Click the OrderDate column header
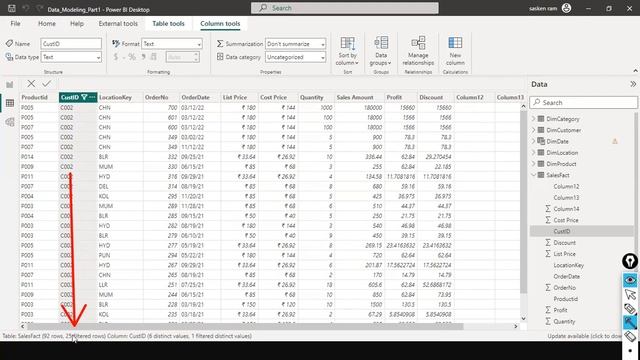 point(200,97)
